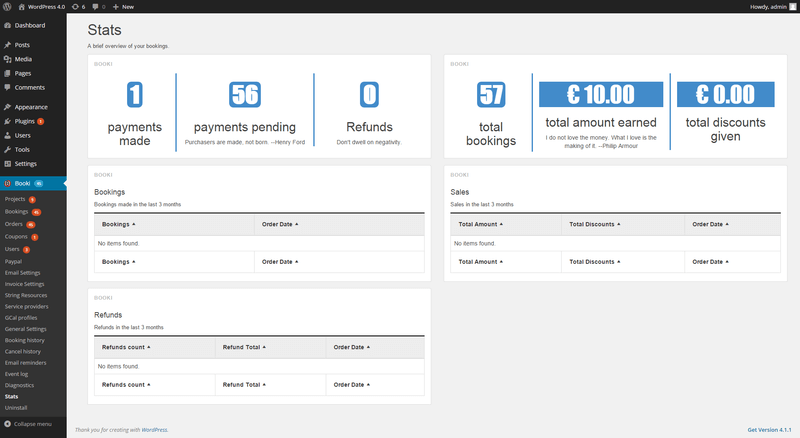Open the comments bubble icon in admin bar
This screenshot has width=800, height=438.
pos(97,6)
